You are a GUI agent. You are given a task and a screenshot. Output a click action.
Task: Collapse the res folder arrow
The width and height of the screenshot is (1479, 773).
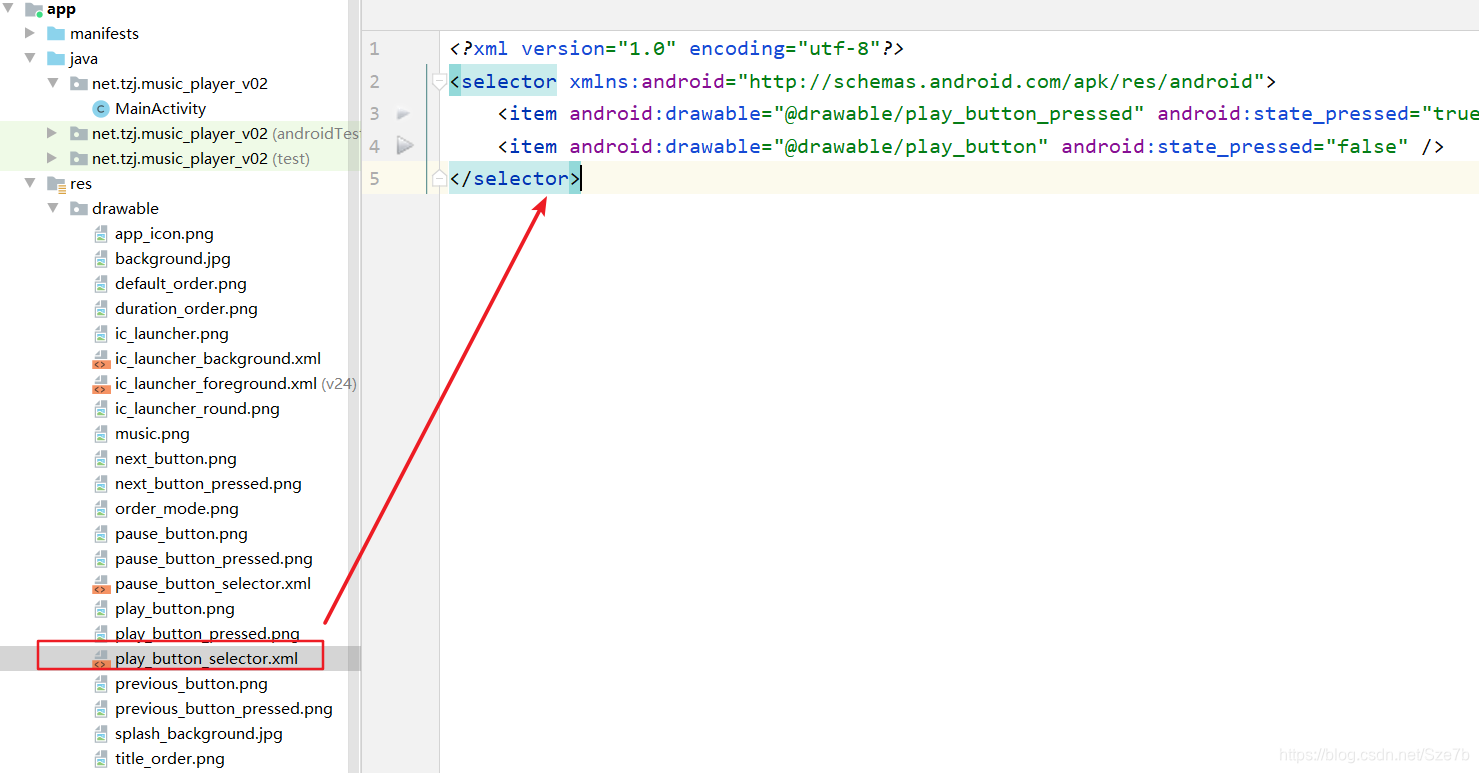31,184
